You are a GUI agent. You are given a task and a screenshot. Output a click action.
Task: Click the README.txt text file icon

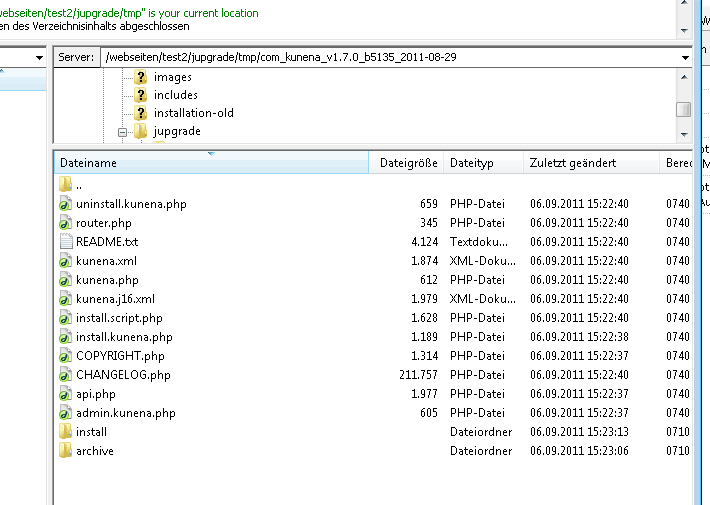pos(65,242)
